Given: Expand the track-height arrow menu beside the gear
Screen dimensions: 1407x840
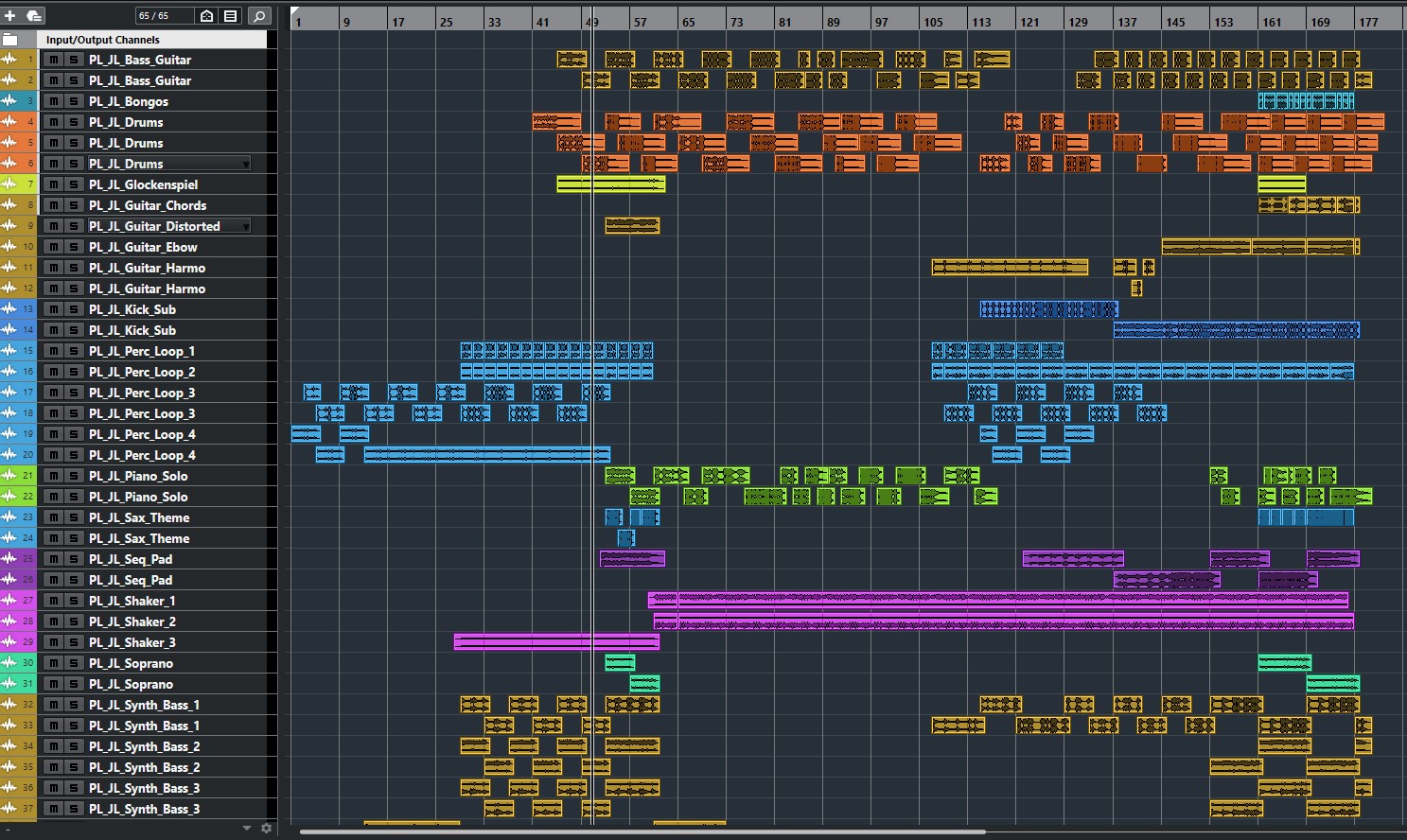Looking at the screenshot, I should point(247,828).
